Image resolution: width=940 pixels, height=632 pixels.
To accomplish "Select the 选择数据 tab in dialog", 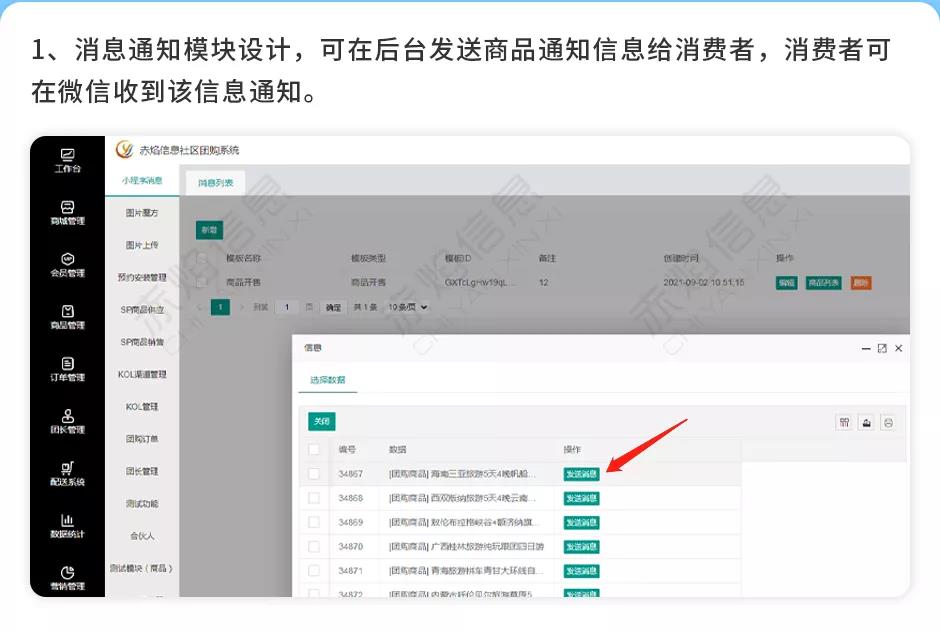I will [327, 381].
